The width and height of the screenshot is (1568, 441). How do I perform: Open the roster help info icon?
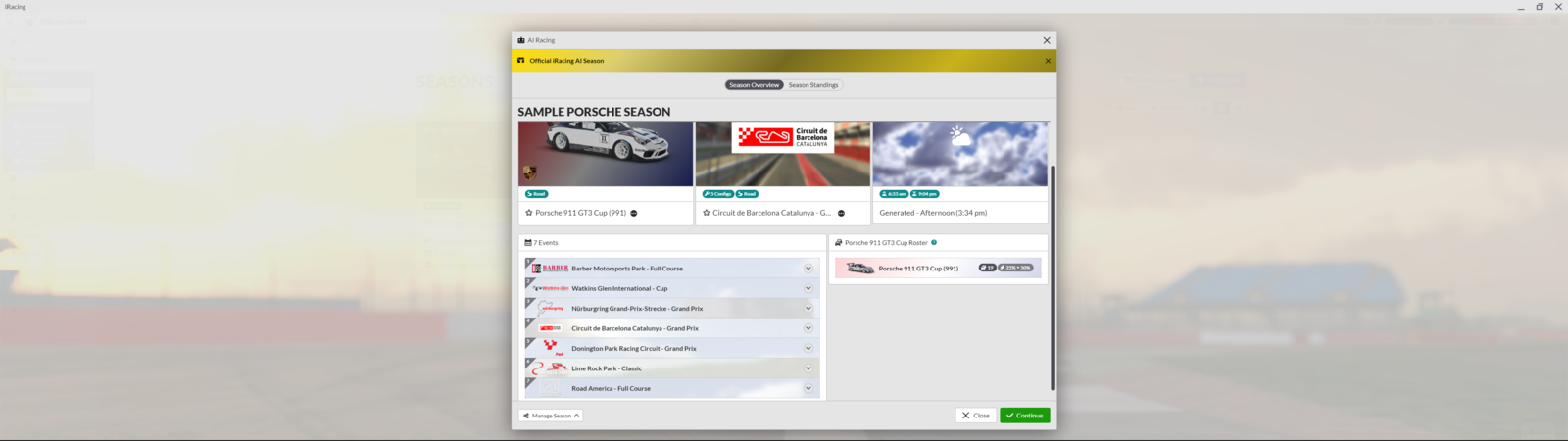(x=934, y=243)
